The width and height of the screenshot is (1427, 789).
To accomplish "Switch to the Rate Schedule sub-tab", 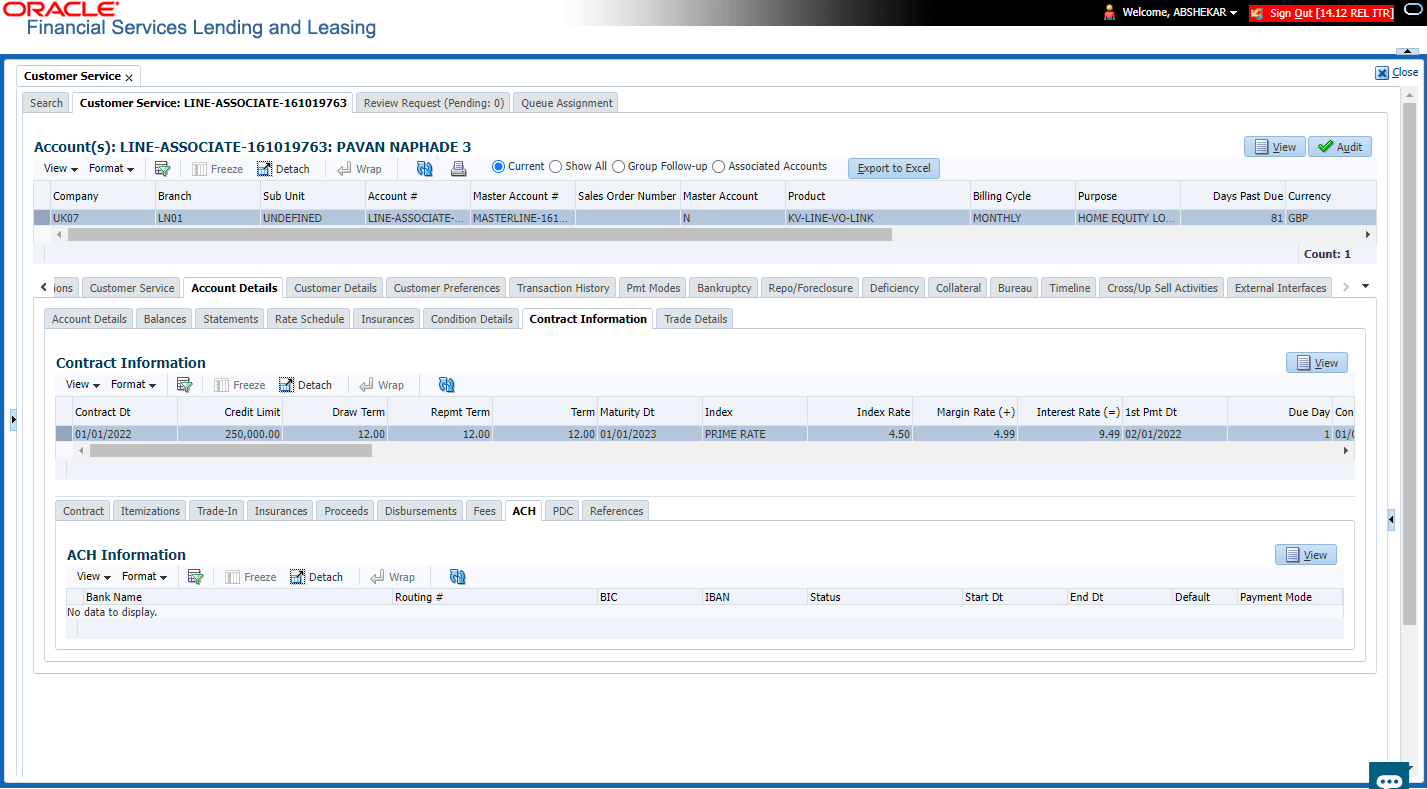I will pos(309,319).
